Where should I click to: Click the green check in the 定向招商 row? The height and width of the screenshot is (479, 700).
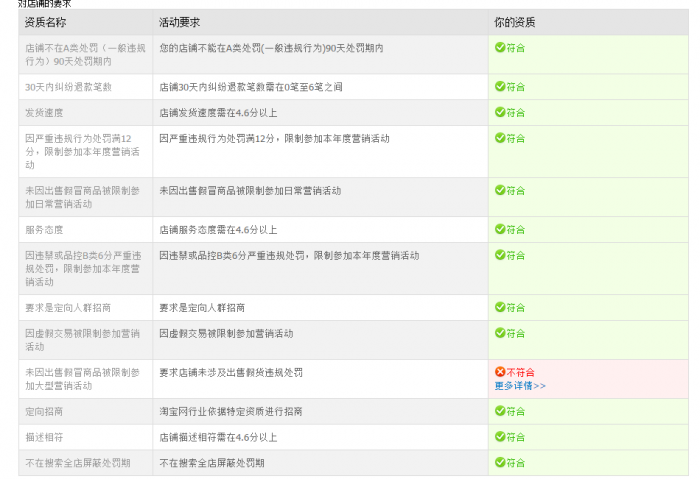tap(500, 411)
